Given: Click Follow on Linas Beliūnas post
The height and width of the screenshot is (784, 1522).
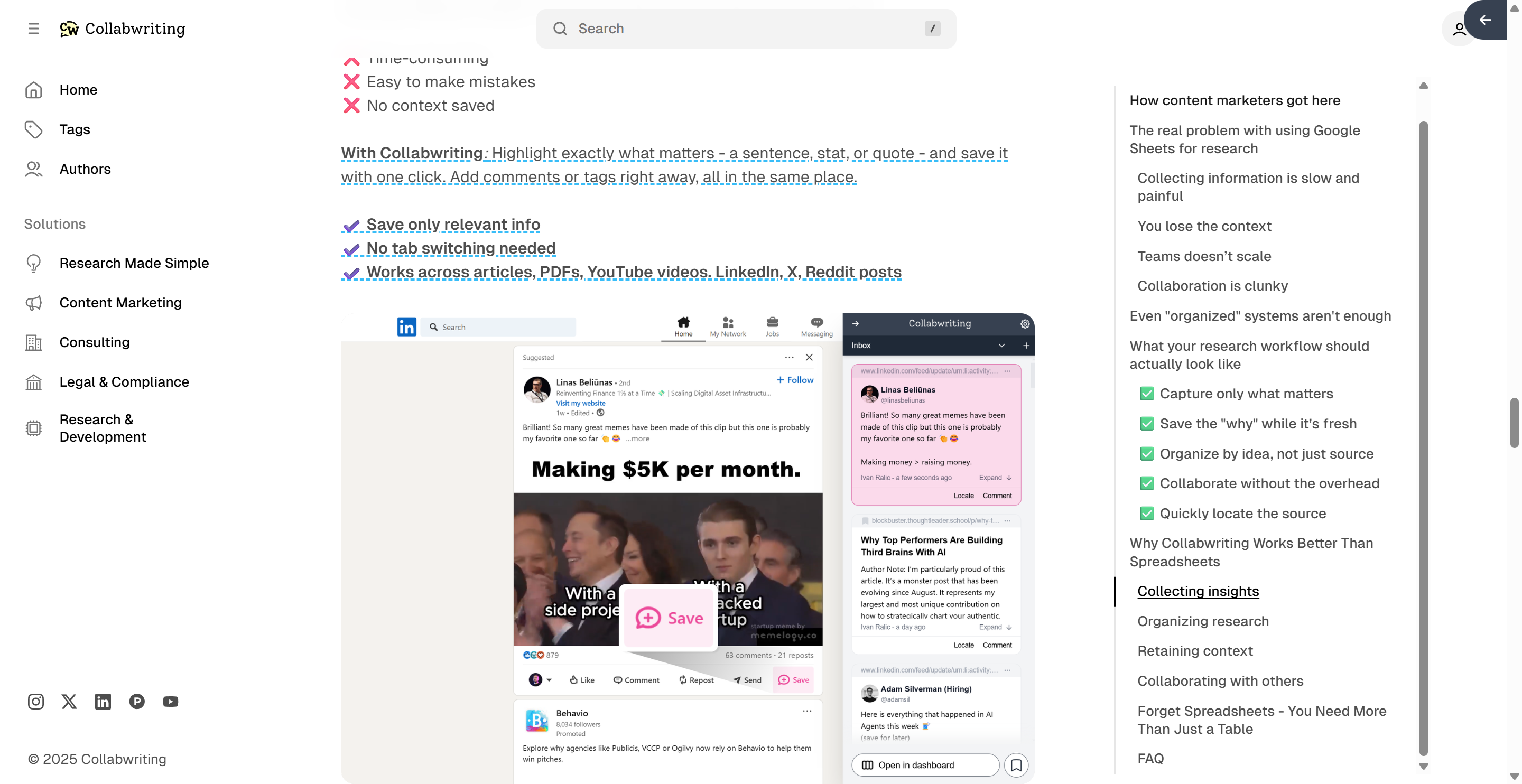Looking at the screenshot, I should click(x=795, y=380).
